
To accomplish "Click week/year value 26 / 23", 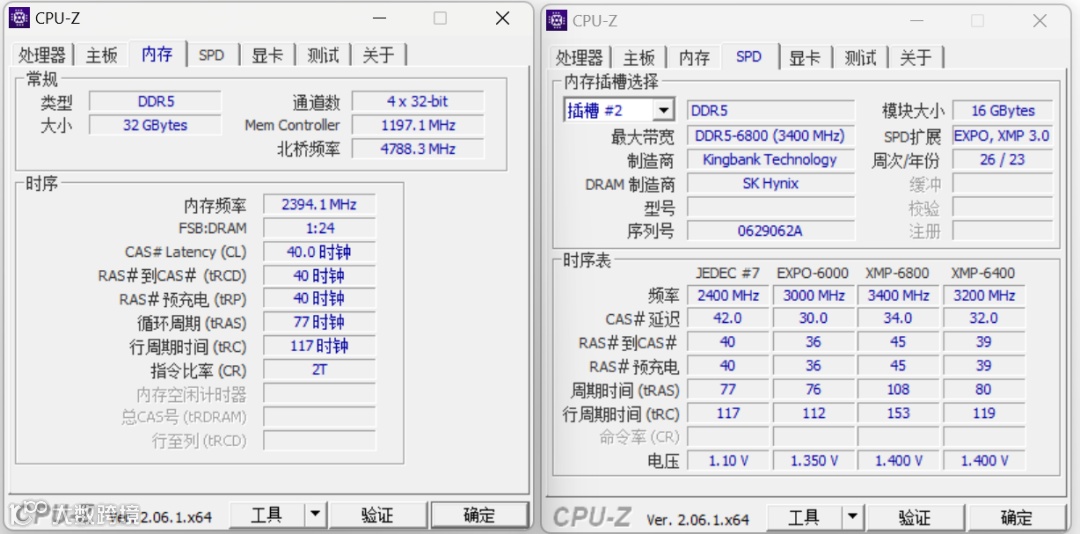I will [x=1003, y=160].
